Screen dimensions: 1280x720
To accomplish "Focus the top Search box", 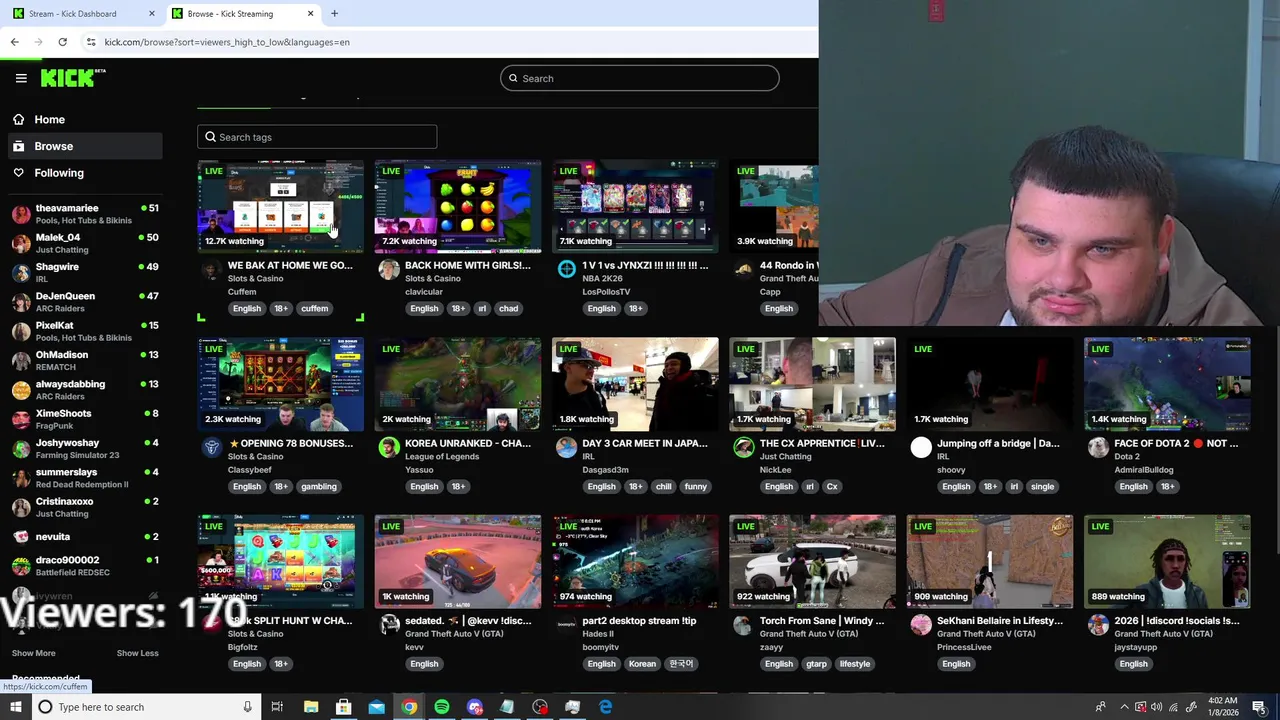I will [640, 78].
